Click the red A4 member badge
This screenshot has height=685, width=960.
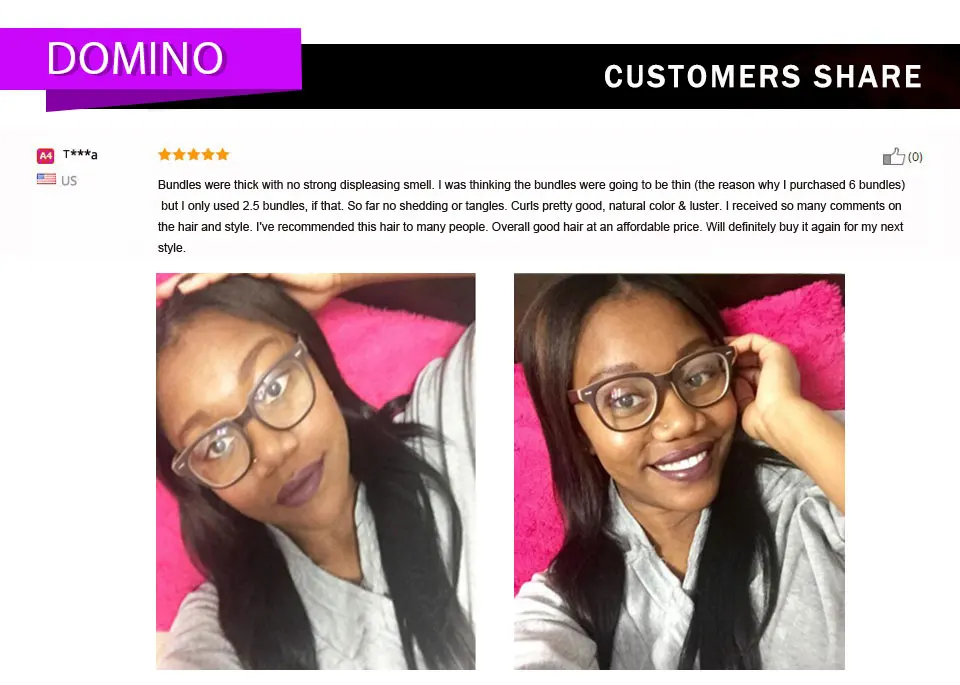coord(45,155)
